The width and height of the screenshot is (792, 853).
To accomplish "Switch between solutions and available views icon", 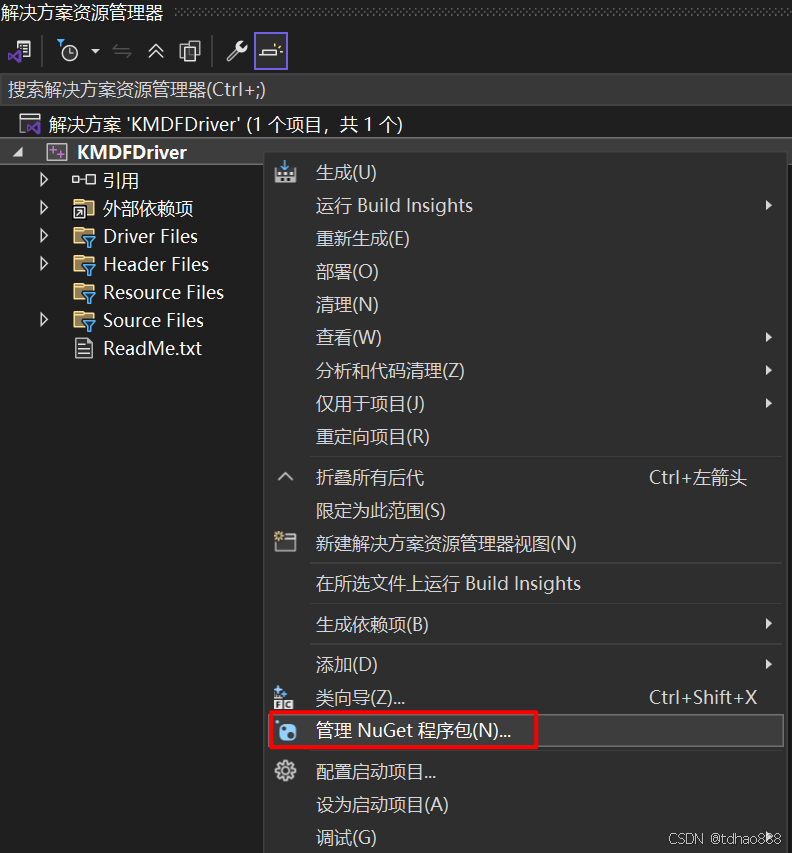I will point(20,52).
